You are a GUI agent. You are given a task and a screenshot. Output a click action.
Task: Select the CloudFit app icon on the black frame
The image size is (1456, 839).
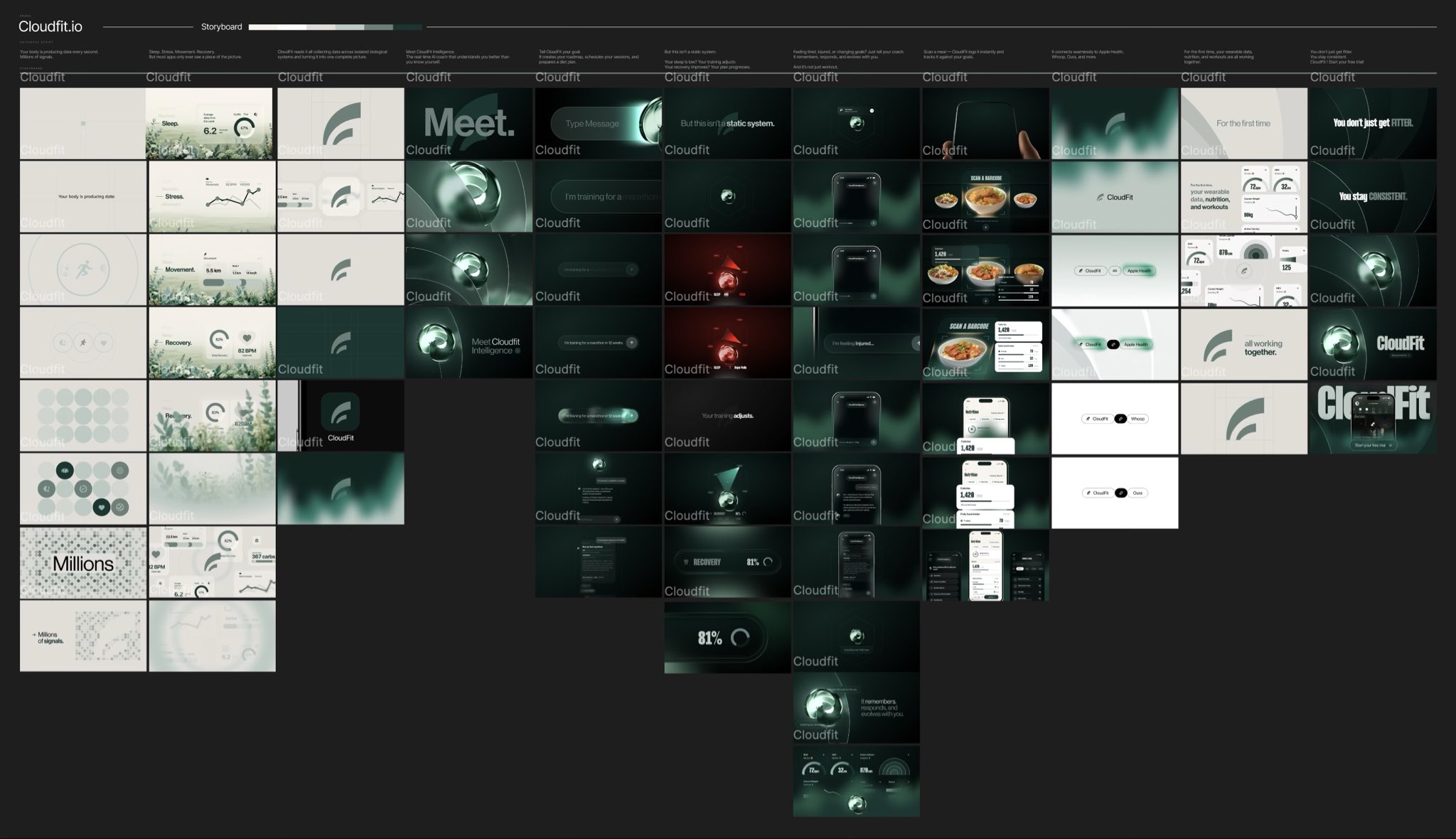click(341, 412)
